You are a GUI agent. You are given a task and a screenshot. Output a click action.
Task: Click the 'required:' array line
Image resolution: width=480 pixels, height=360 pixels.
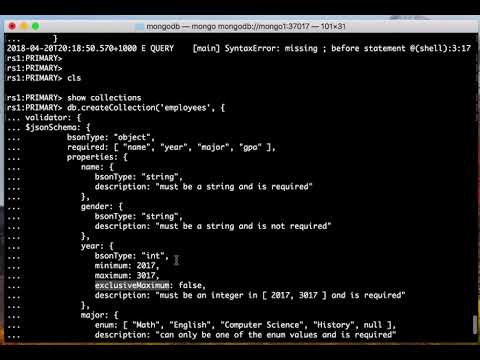[171, 147]
